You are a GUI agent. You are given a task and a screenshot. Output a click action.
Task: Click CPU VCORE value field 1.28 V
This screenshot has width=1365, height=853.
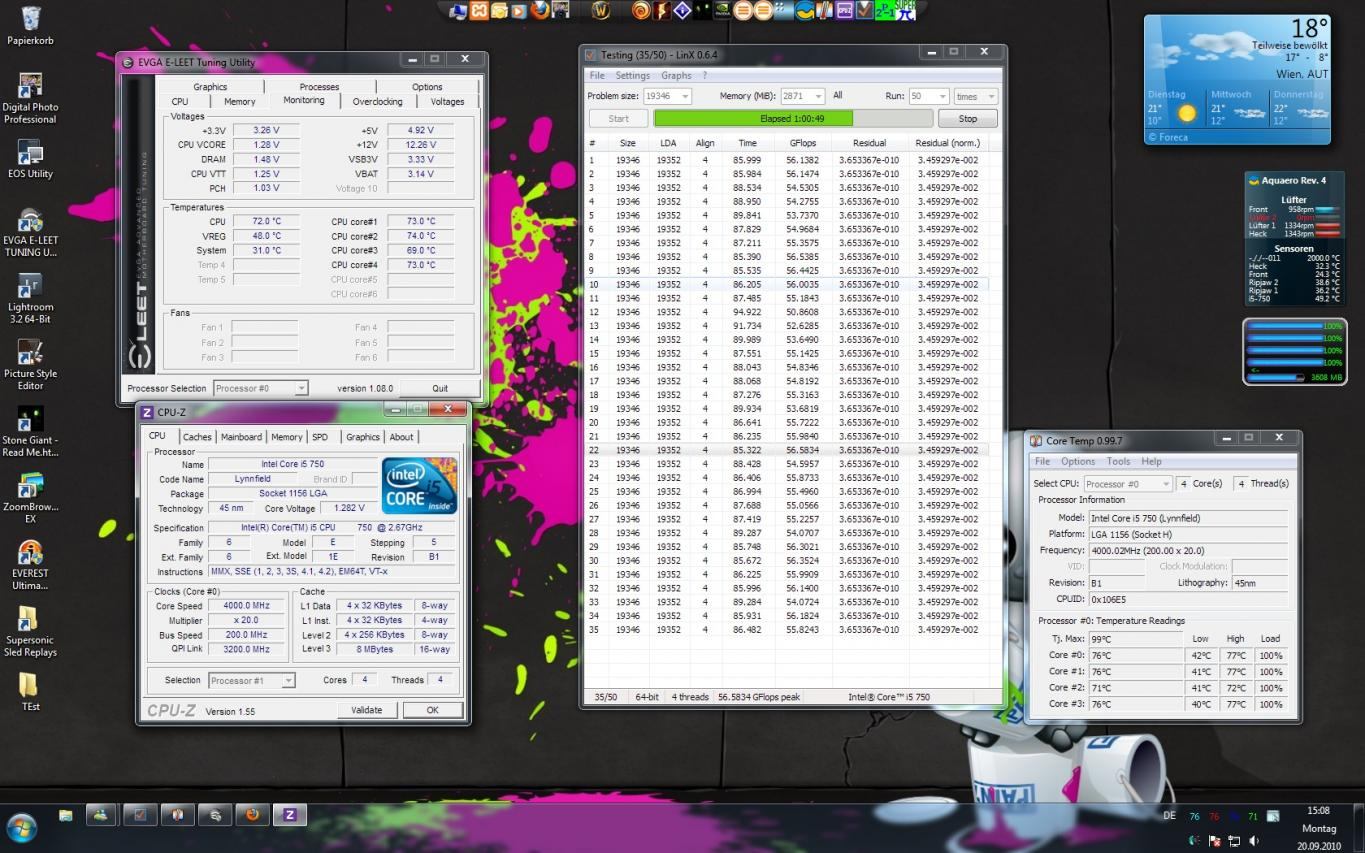266,145
